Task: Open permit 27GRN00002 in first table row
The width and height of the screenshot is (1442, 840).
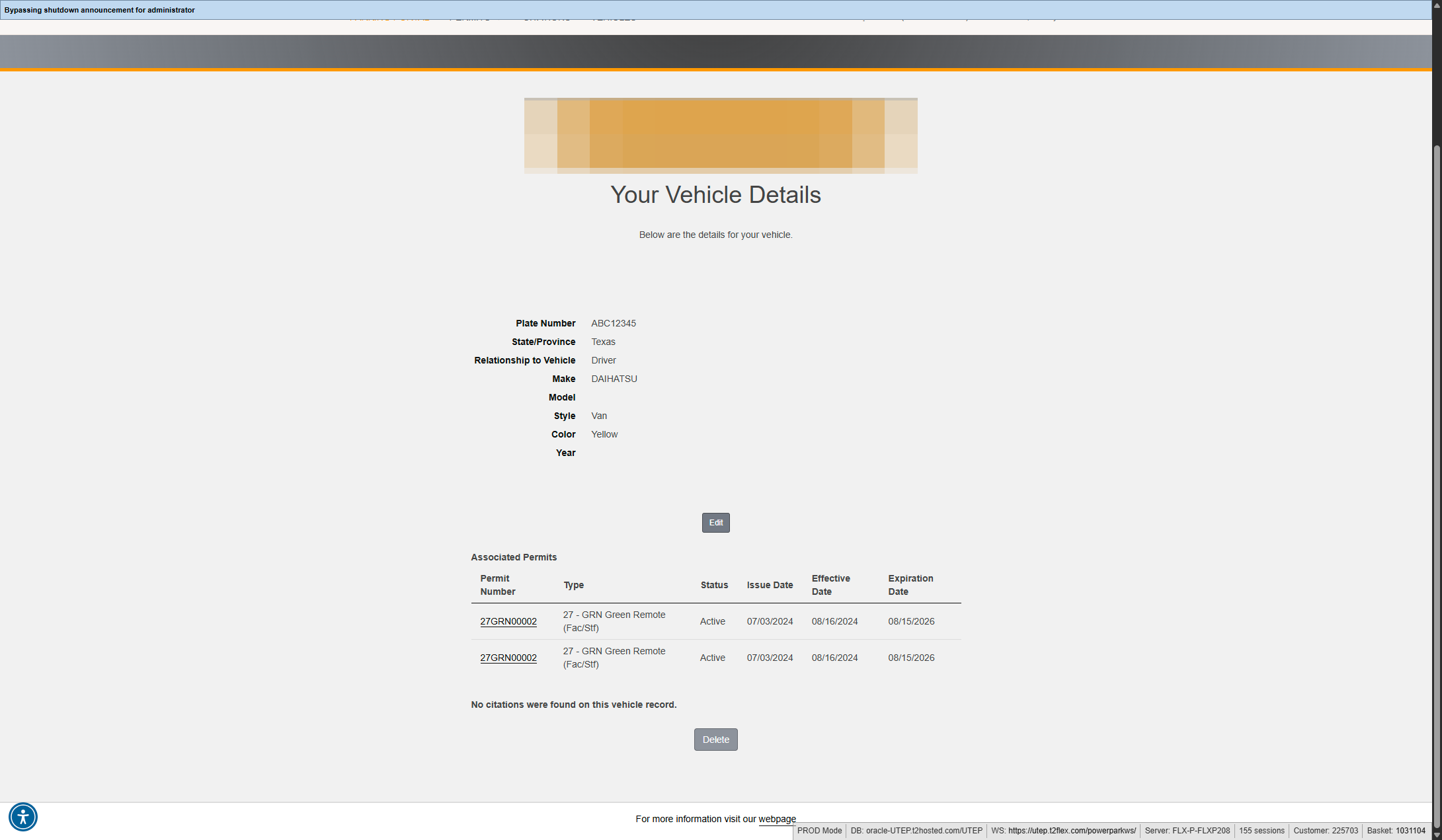Action: (x=508, y=621)
